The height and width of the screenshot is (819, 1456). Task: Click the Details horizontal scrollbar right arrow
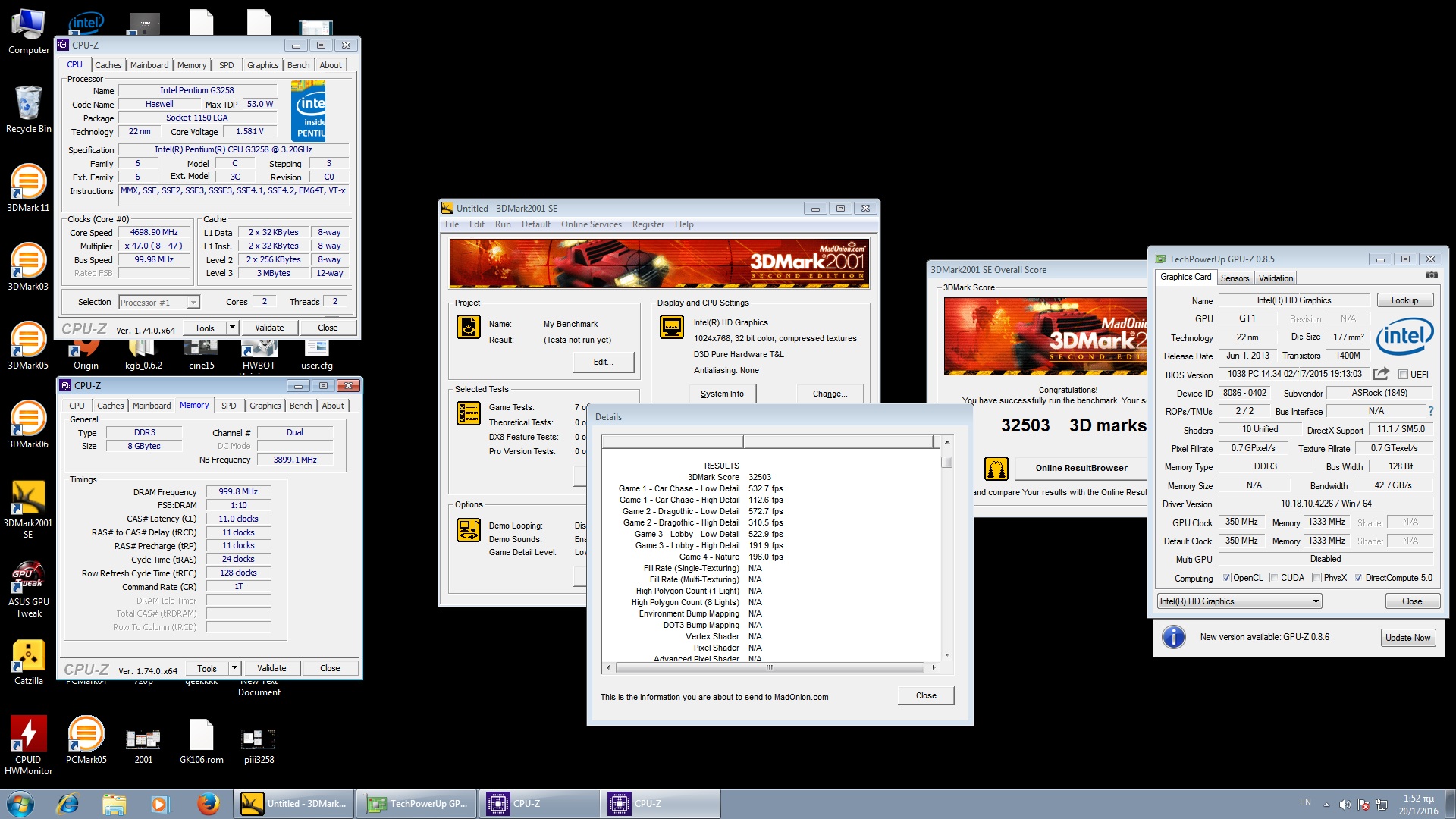point(934,667)
